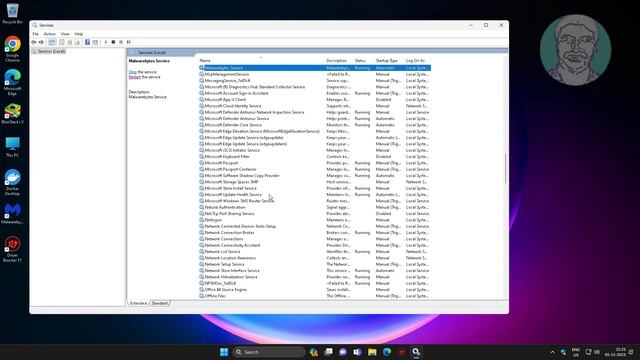This screenshot has height=360, width=640.
Task: Click the Refresh icon in toolbar
Action: (x=69, y=42)
